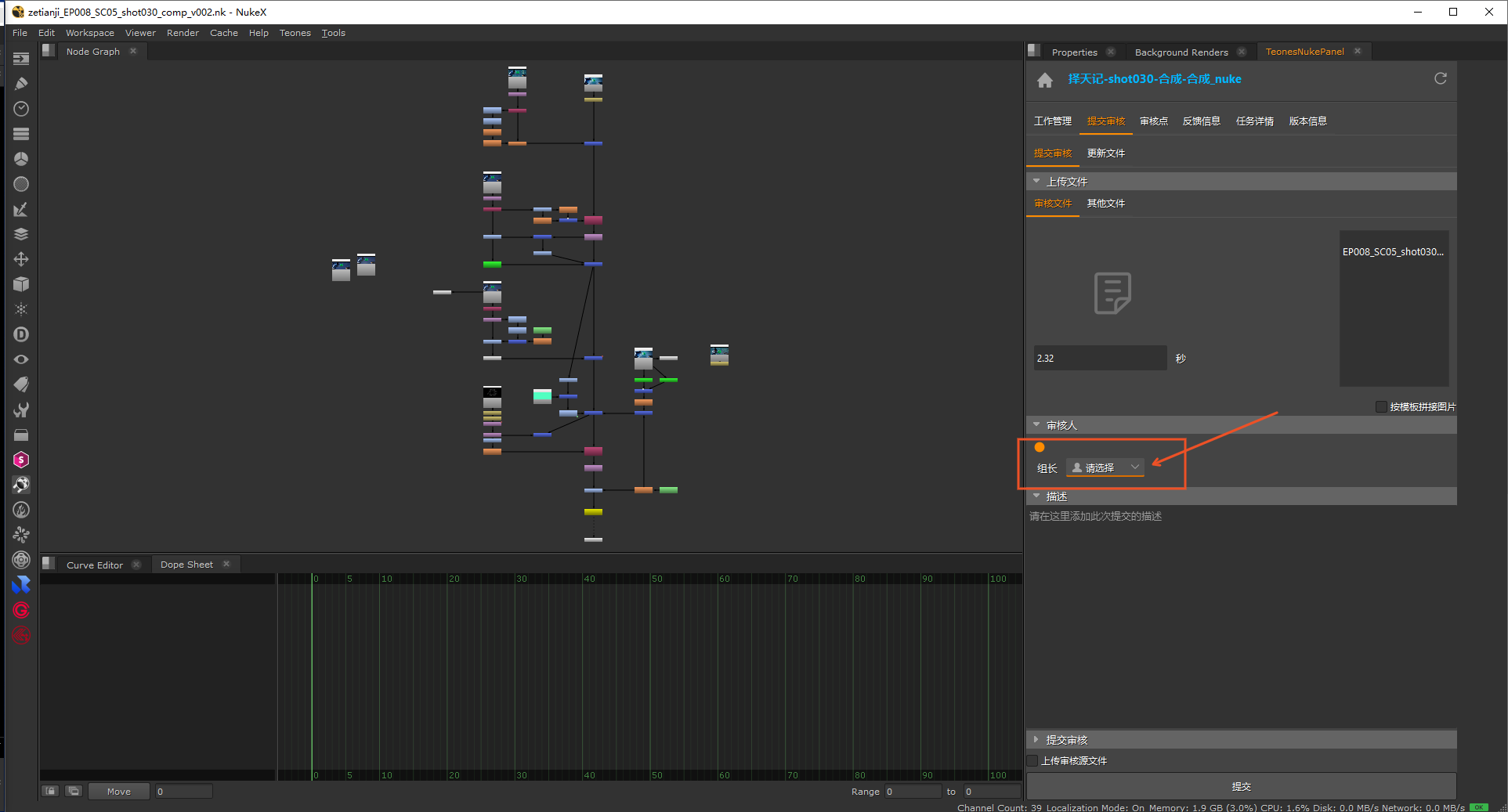Refresh the Teones panel
Viewport: 1508px width, 812px height.
click(x=1440, y=78)
